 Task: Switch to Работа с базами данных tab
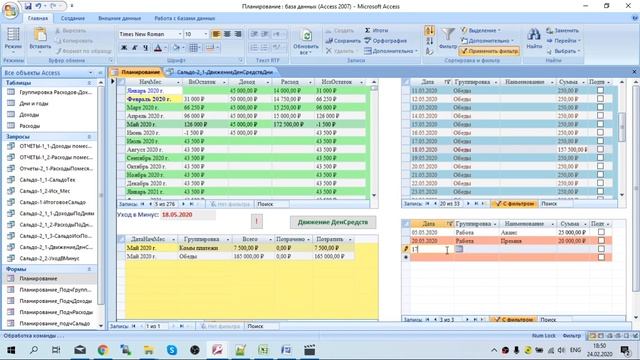(x=184, y=18)
